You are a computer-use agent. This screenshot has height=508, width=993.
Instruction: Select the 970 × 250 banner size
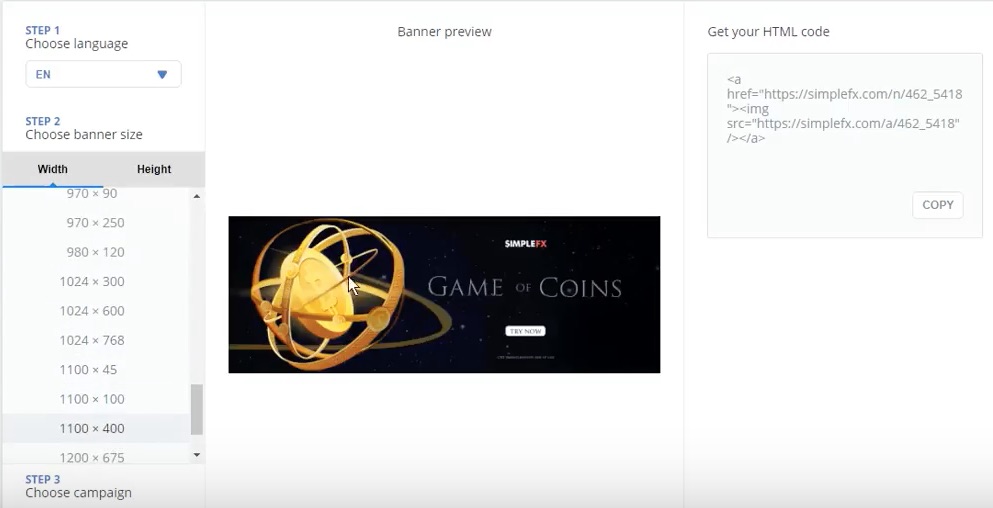[95, 223]
